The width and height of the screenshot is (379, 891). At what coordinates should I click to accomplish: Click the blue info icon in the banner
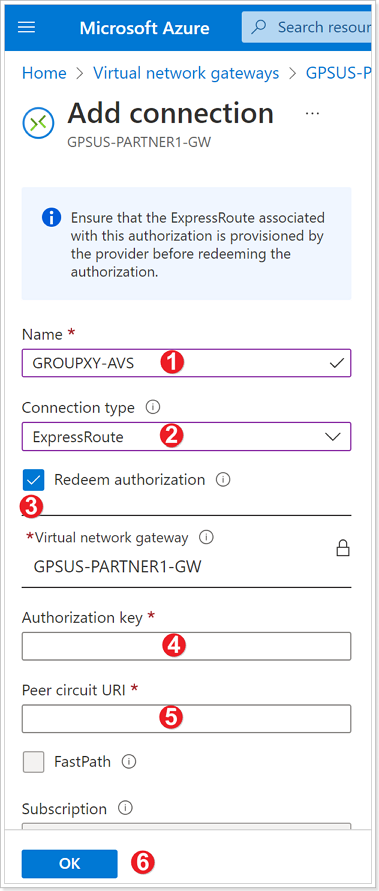51,217
